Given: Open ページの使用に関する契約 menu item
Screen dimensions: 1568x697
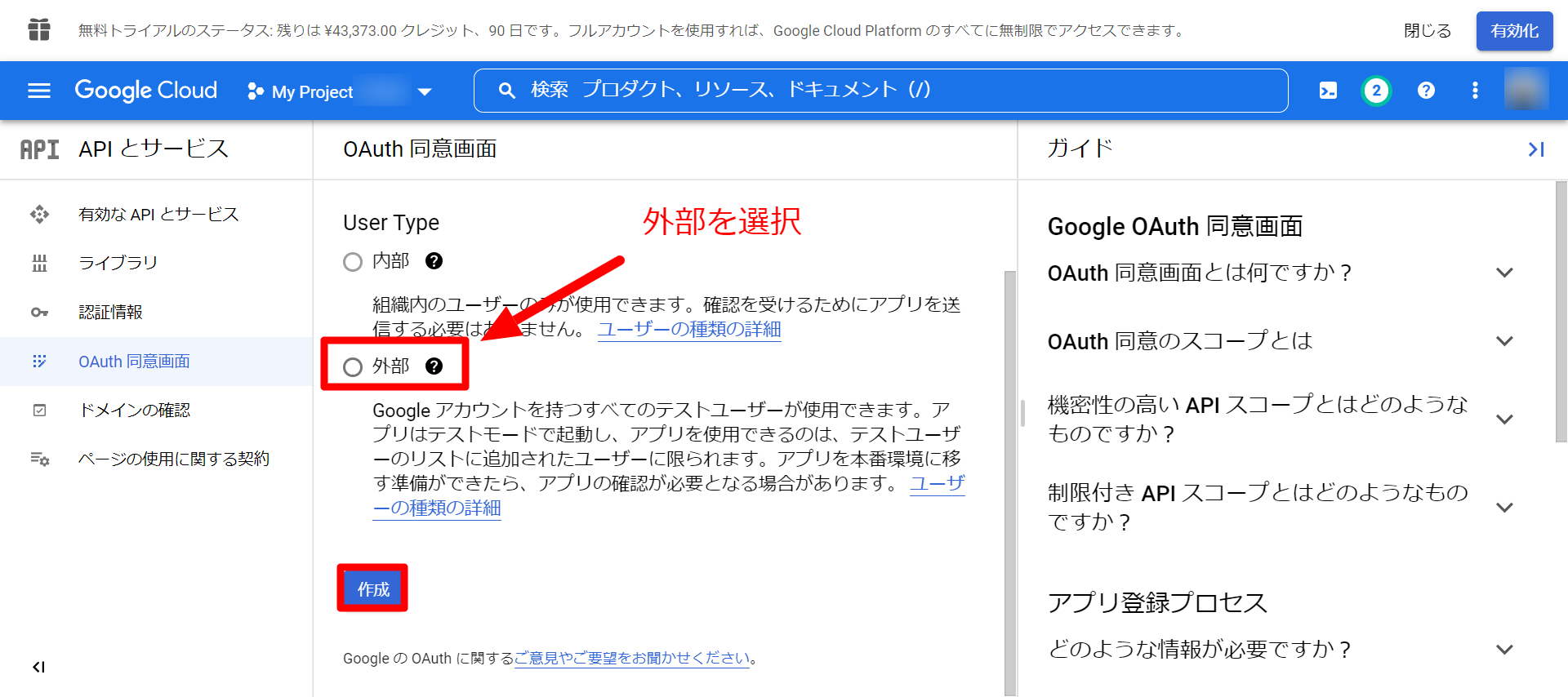Looking at the screenshot, I should 157,459.
